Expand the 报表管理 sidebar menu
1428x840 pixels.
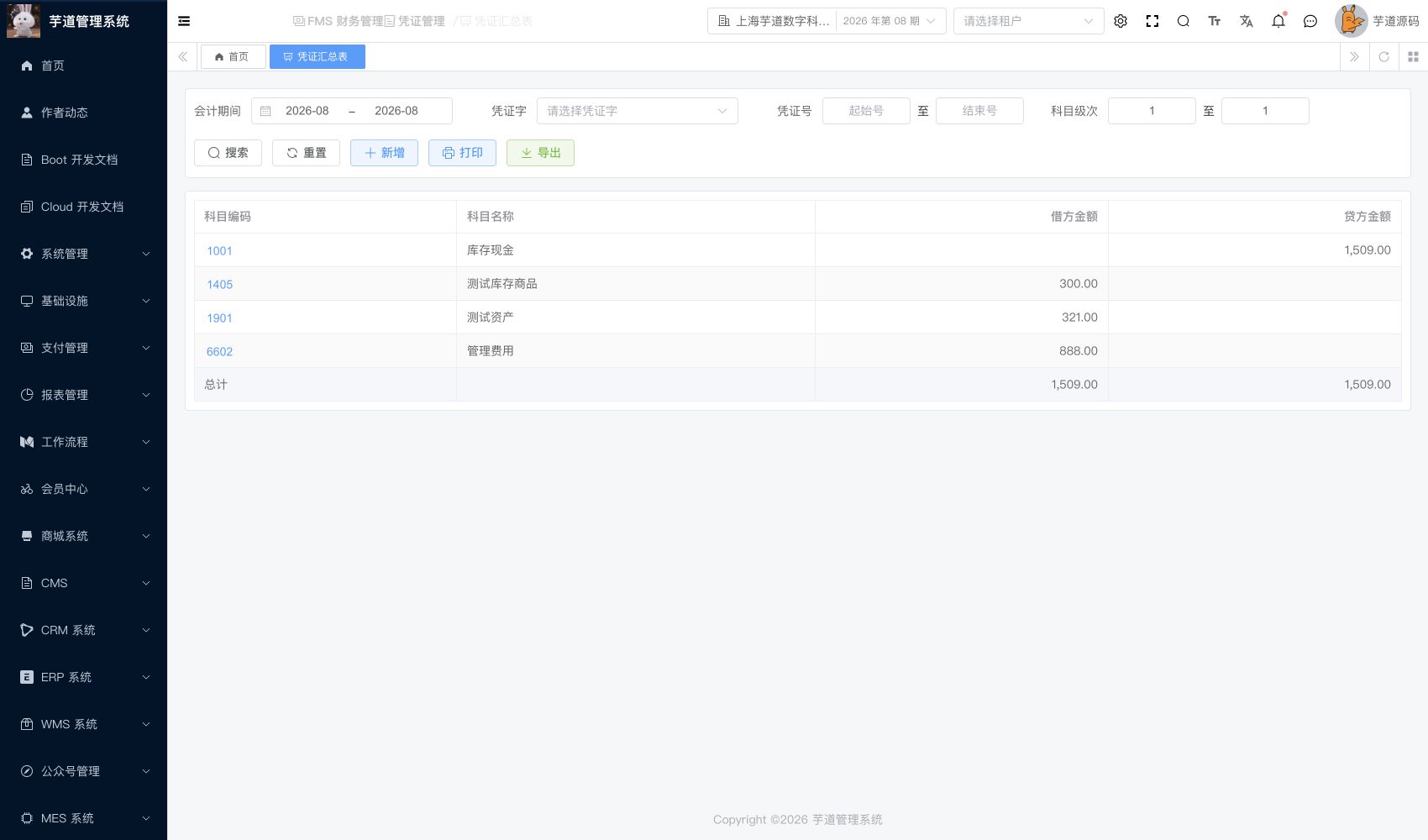pos(83,395)
